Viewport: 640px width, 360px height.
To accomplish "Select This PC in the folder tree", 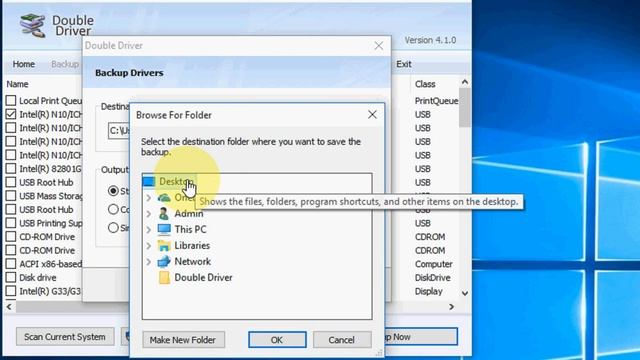I will 190,229.
